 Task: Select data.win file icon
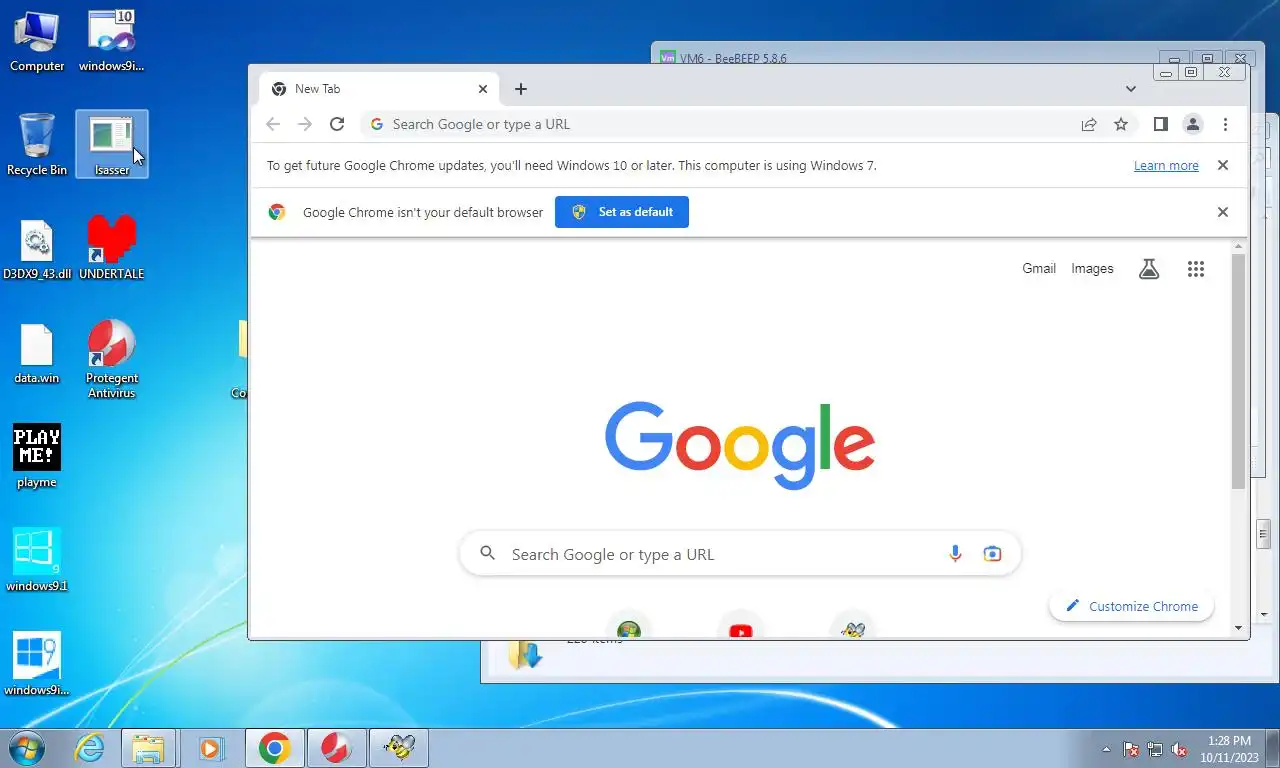[x=37, y=354]
